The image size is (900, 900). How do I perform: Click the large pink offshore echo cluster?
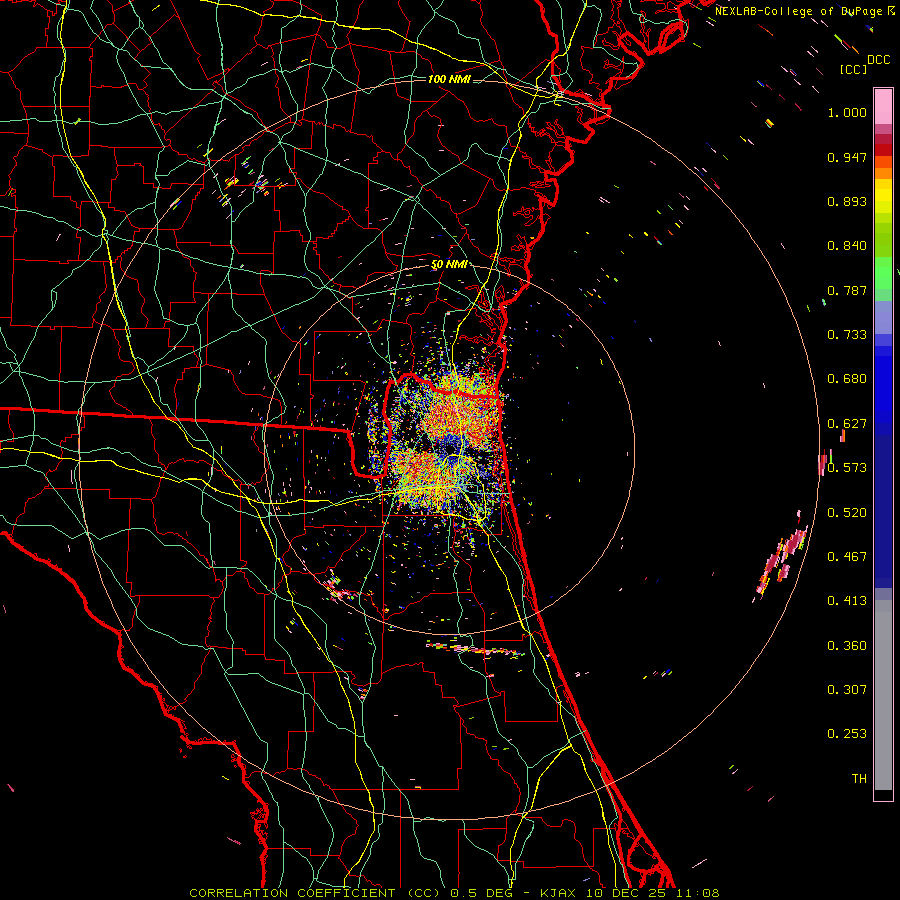point(782,559)
